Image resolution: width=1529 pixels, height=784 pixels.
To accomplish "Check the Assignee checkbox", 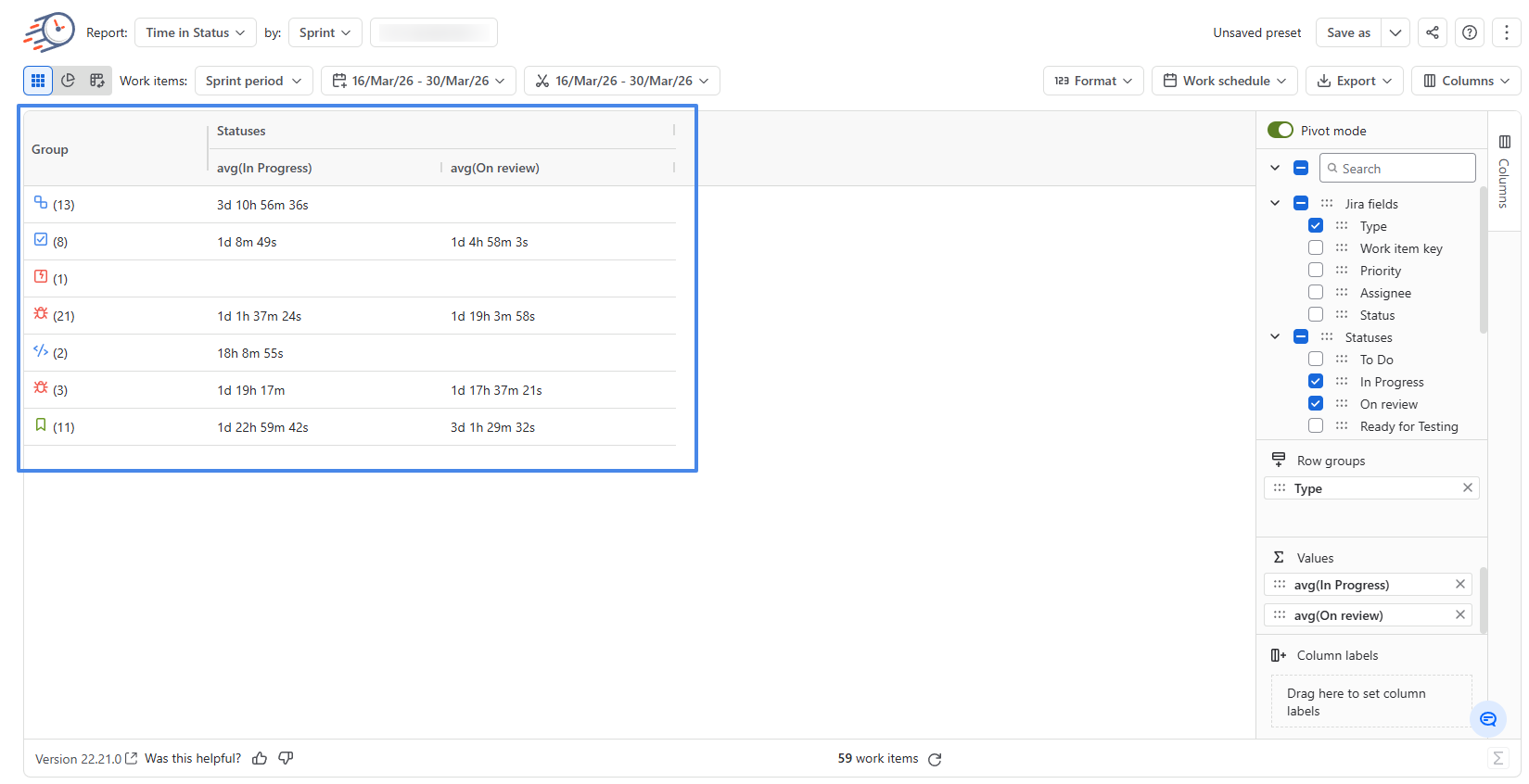I will (x=1316, y=292).
